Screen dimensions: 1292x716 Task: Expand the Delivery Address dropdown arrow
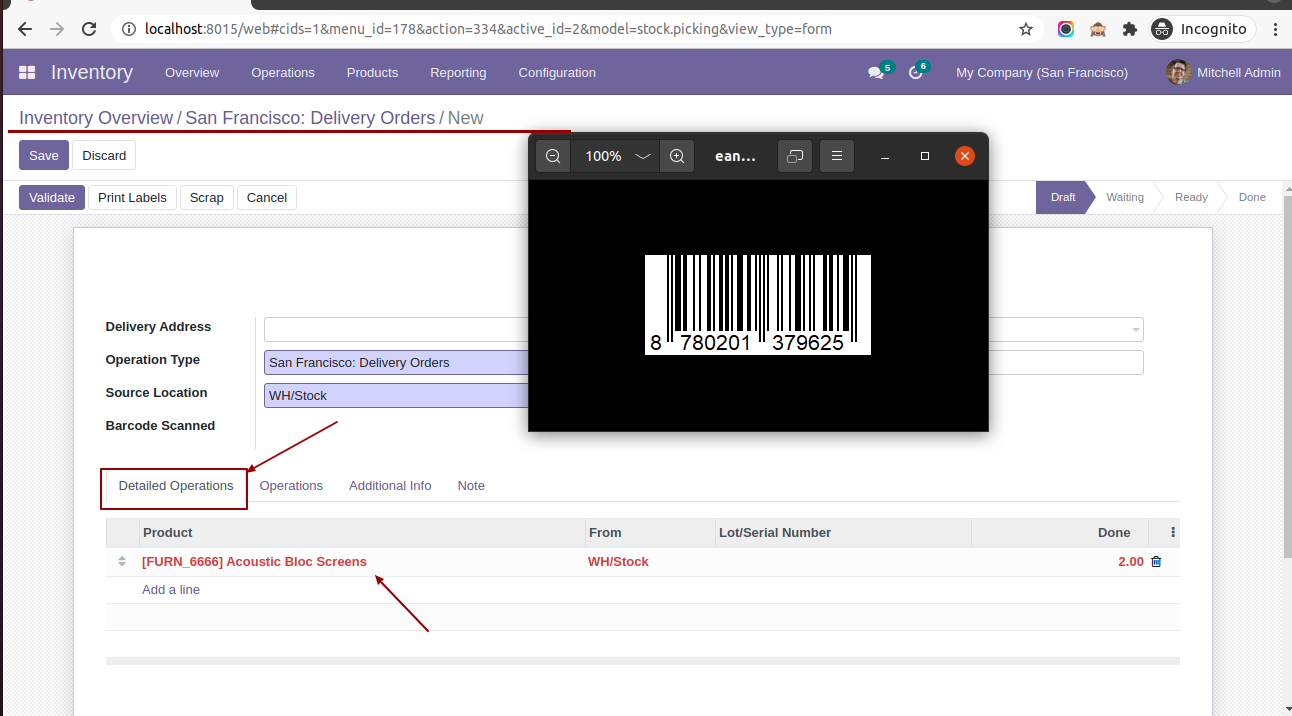pos(1135,330)
